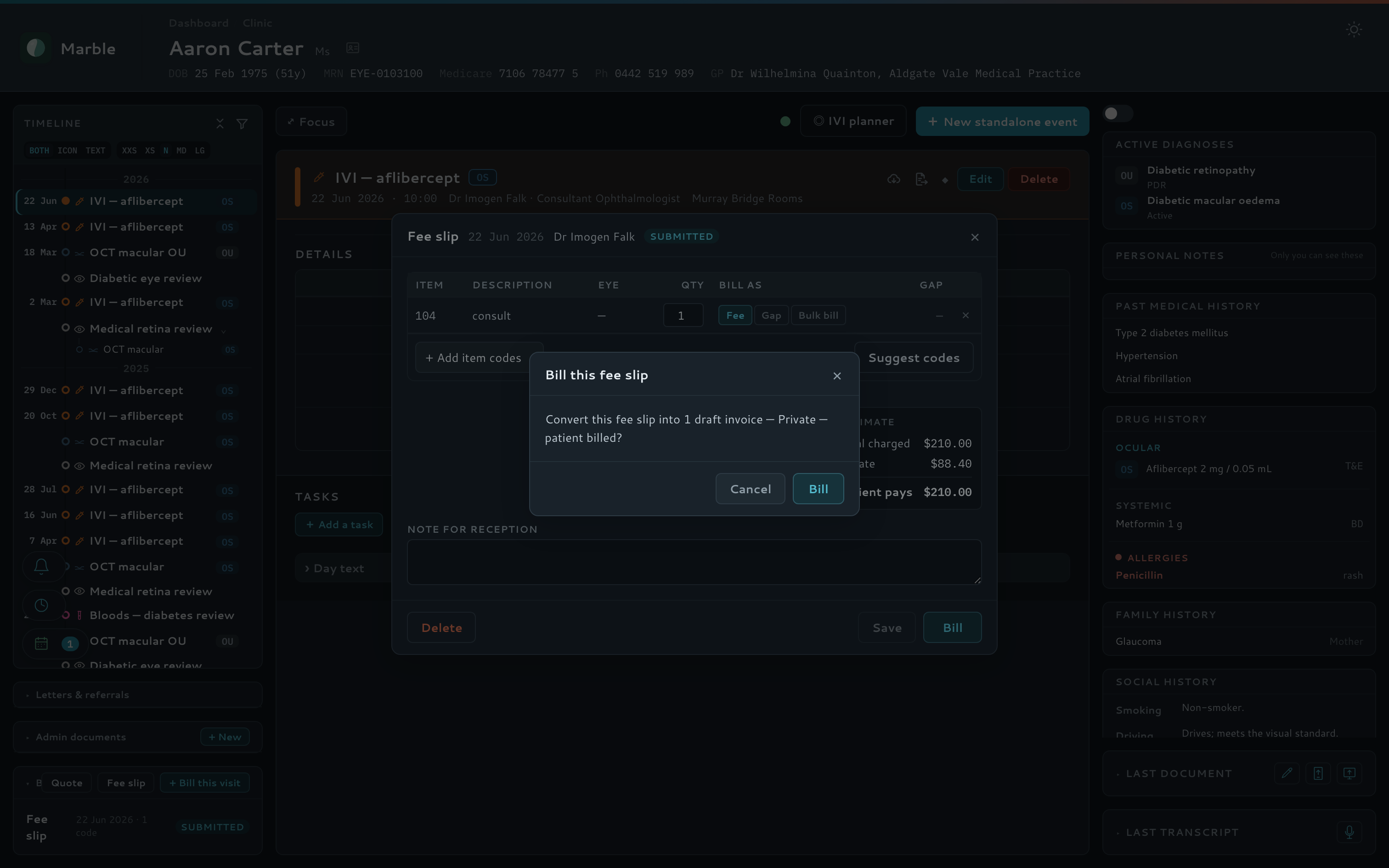Set timeline density to XXS
The width and height of the screenshot is (1389, 868).
pos(129,151)
